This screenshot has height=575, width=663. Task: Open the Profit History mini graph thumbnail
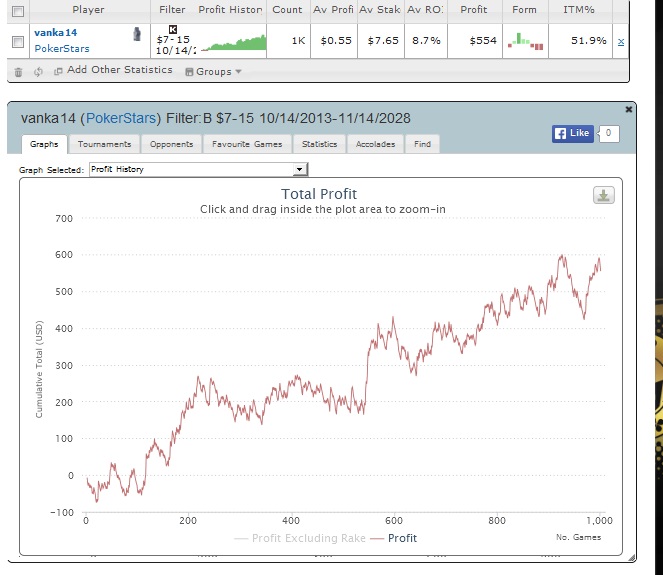[x=233, y=42]
